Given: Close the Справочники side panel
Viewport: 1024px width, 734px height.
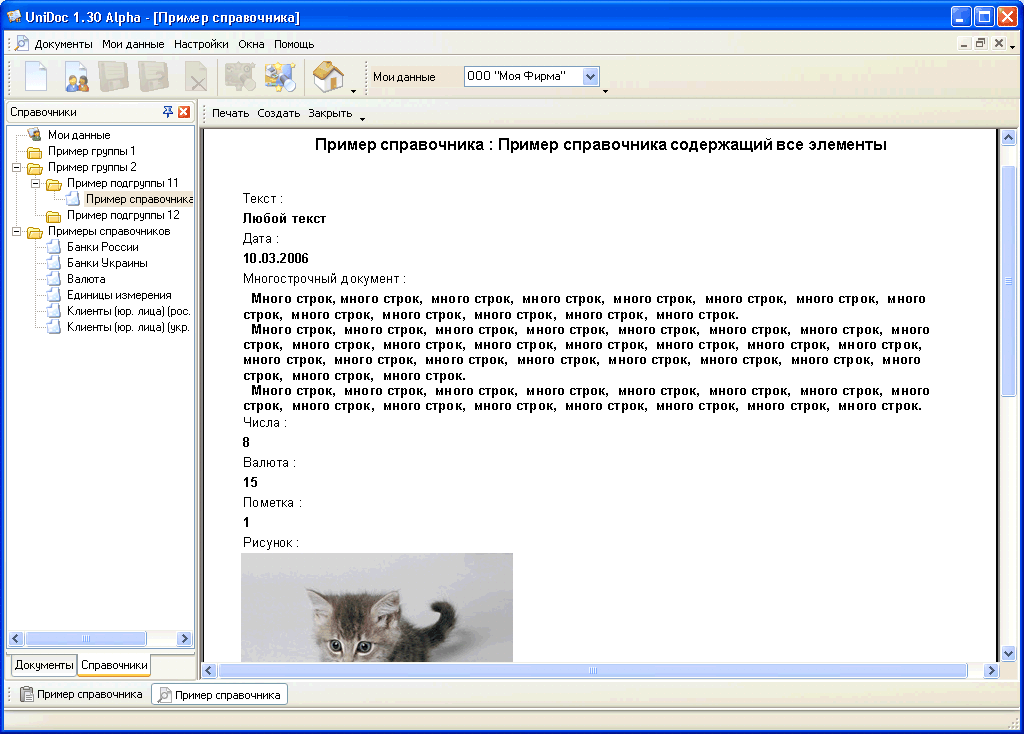Looking at the screenshot, I should pos(184,112).
